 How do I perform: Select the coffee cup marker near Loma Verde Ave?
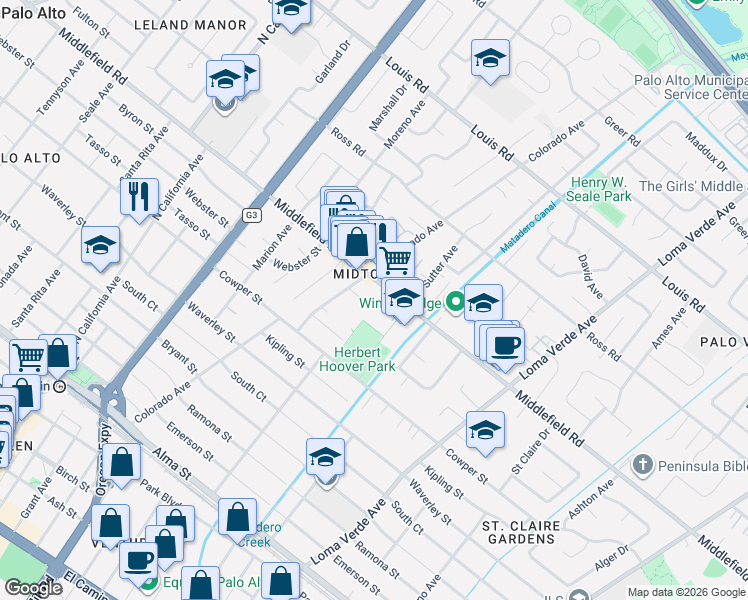(x=505, y=349)
